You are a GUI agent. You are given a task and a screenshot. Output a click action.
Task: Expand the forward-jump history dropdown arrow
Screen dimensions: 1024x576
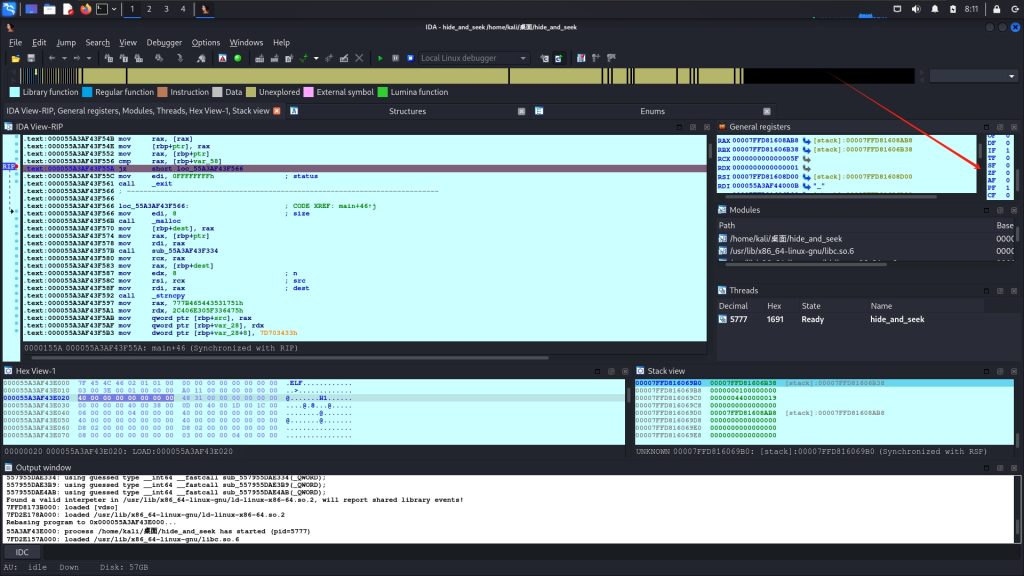[x=89, y=58]
